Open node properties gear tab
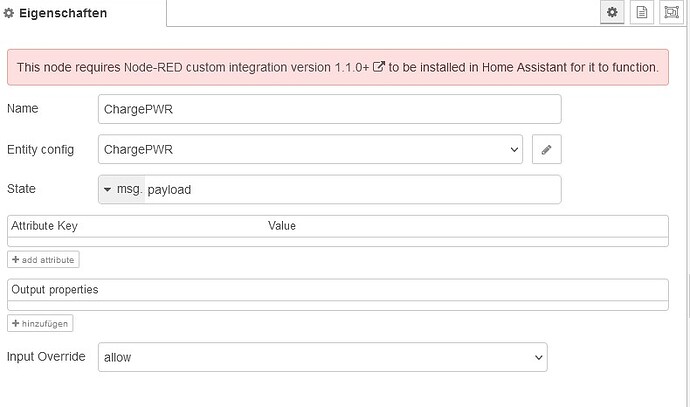 click(612, 12)
